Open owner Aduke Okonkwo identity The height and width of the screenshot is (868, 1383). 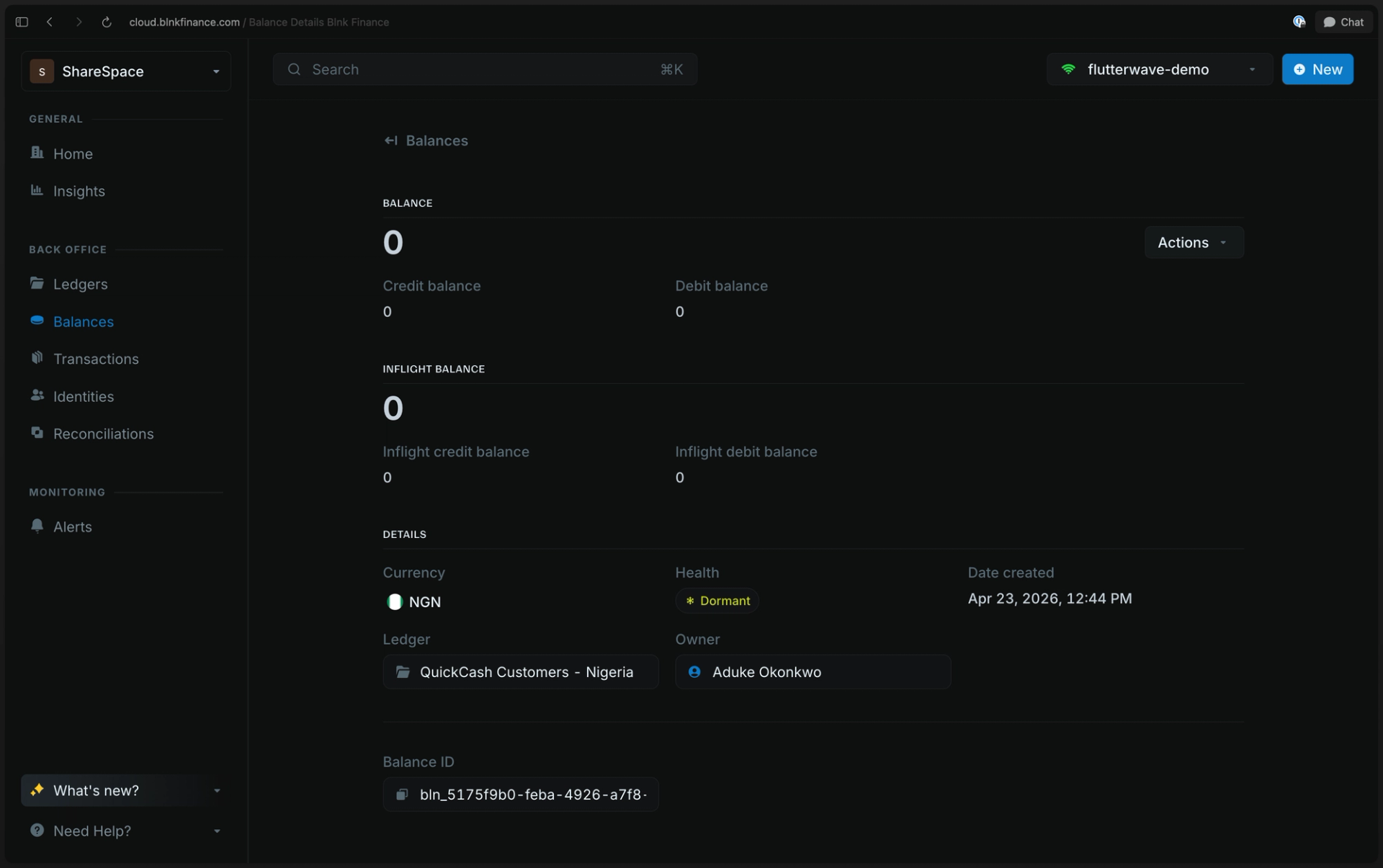click(x=813, y=672)
